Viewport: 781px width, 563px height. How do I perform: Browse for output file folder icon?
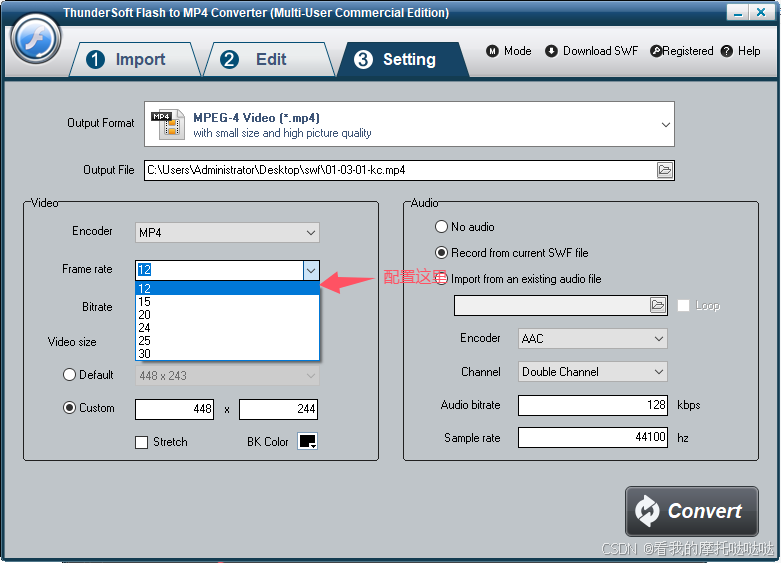coord(665,170)
